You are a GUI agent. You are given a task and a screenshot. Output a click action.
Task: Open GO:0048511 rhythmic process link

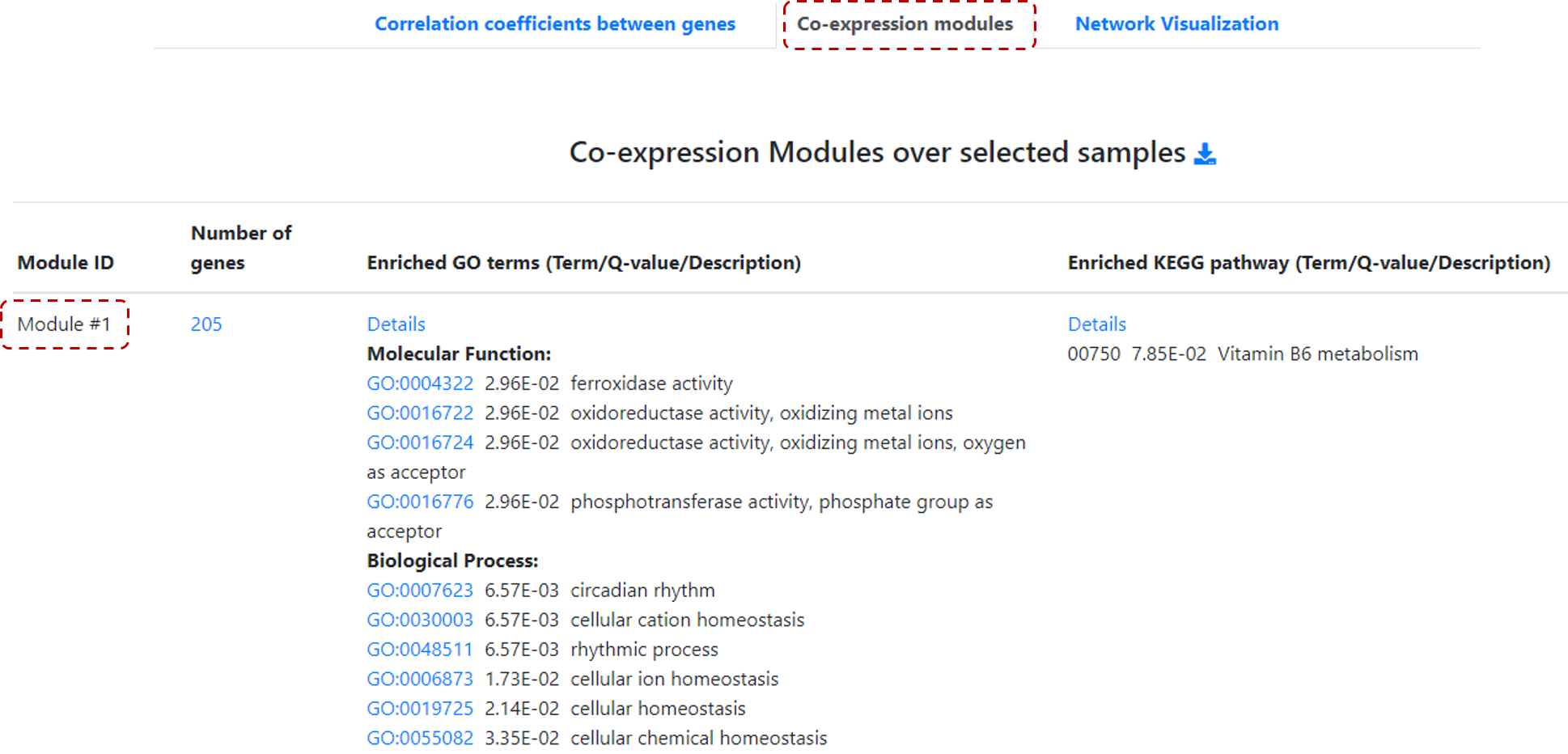[420, 650]
